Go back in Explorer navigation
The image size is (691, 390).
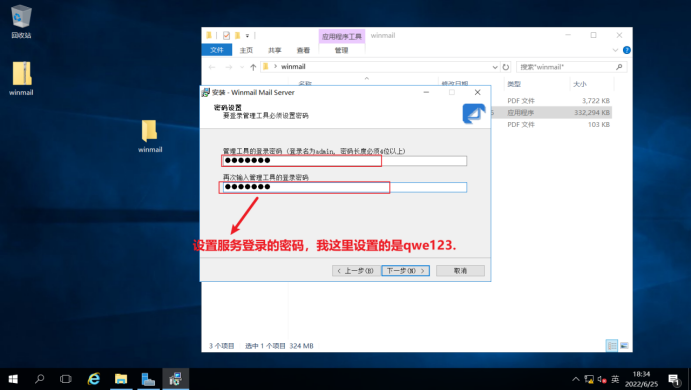(x=212, y=67)
